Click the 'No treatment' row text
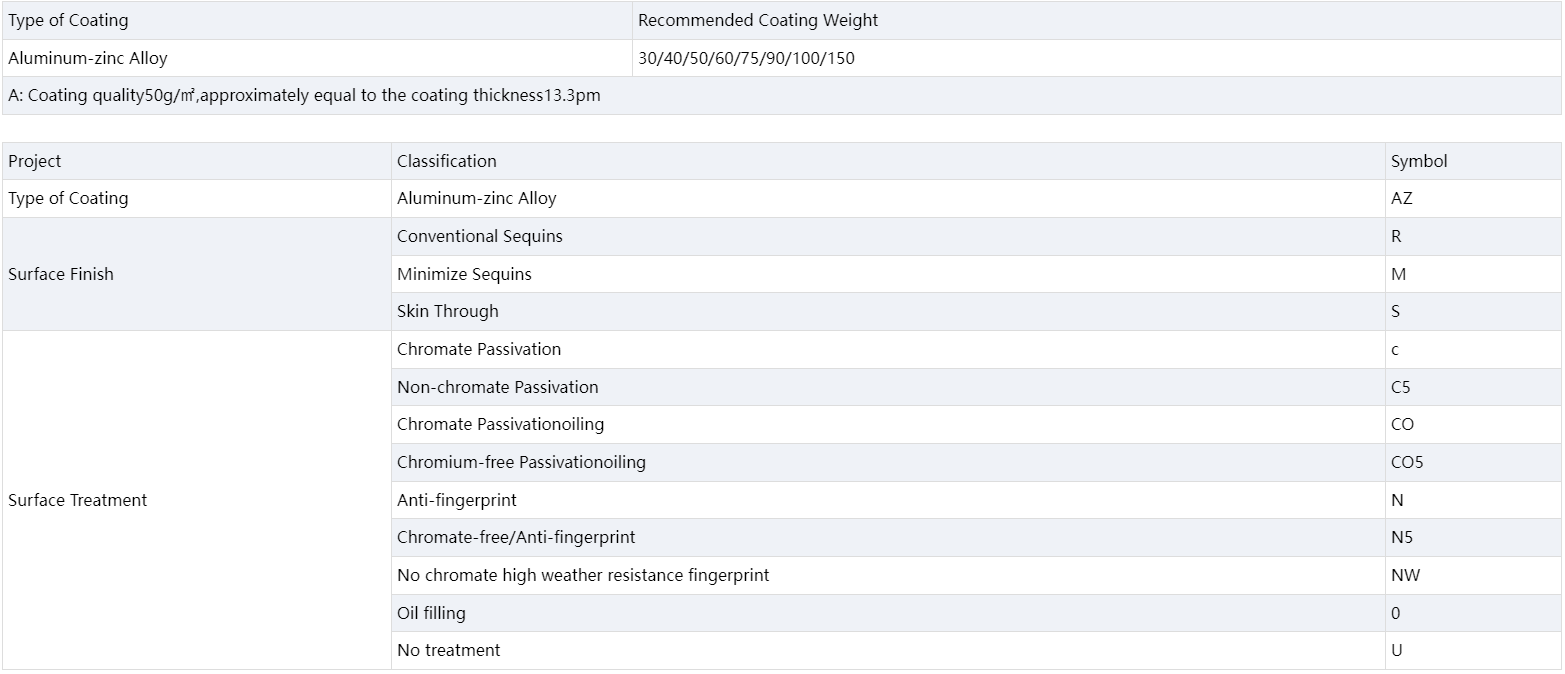This screenshot has width=1565, height=674. pos(449,650)
